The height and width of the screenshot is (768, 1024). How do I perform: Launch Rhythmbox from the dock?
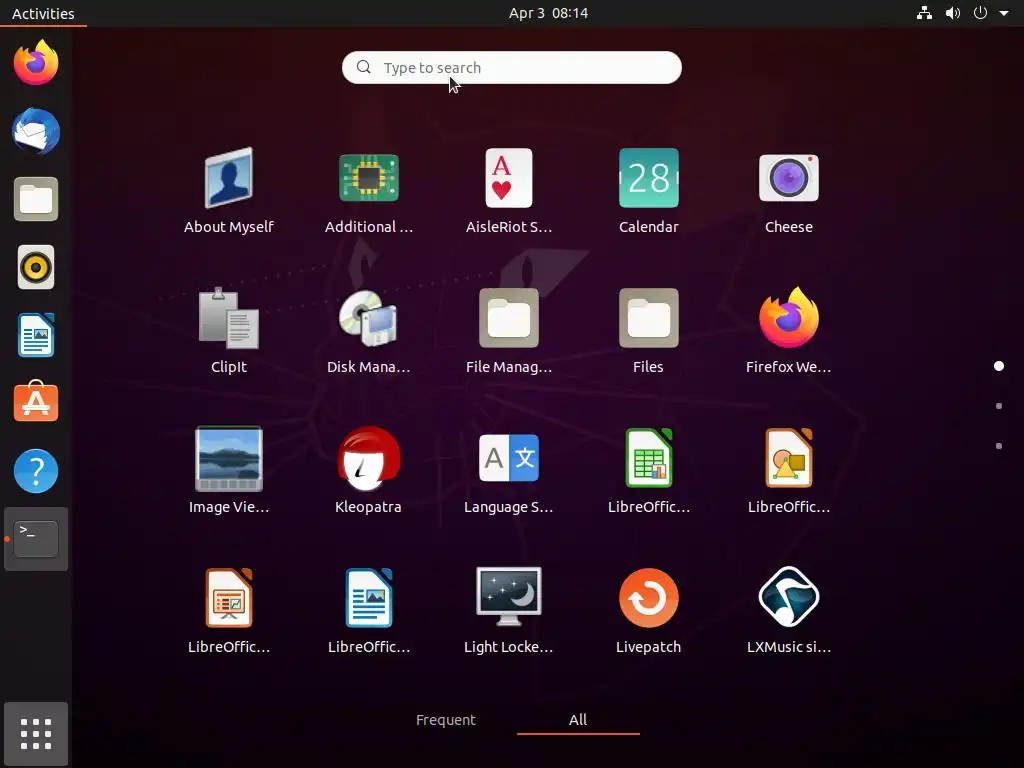click(36, 267)
